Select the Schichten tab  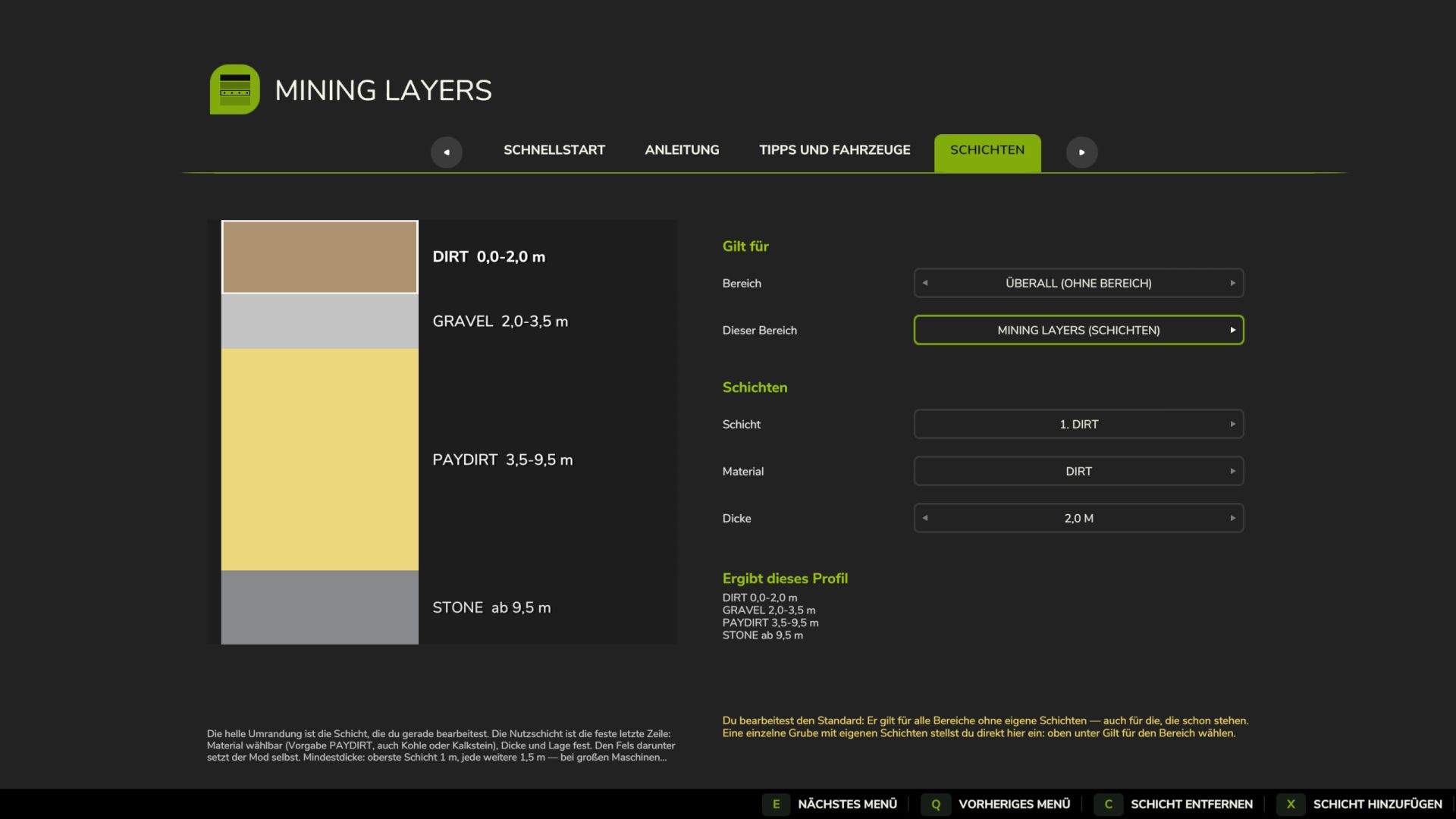tap(987, 152)
